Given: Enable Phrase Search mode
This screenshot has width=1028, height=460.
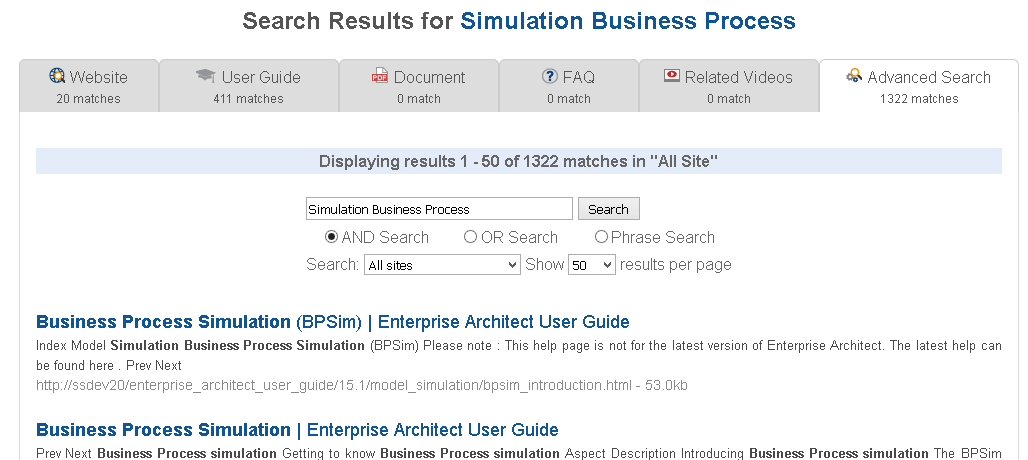Looking at the screenshot, I should tap(601, 237).
